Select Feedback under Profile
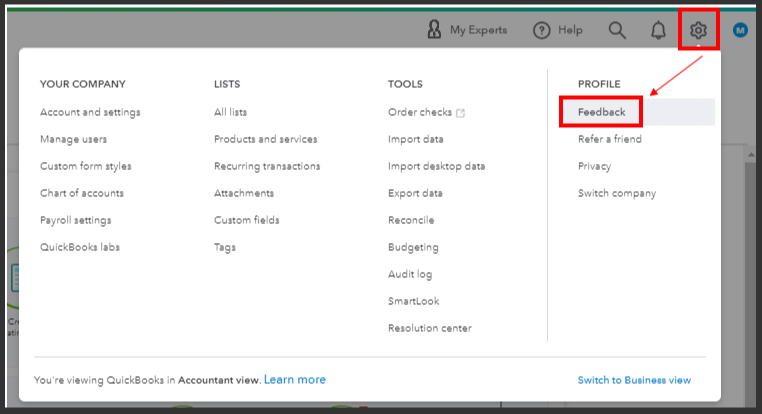The height and width of the screenshot is (414, 762). [601, 112]
